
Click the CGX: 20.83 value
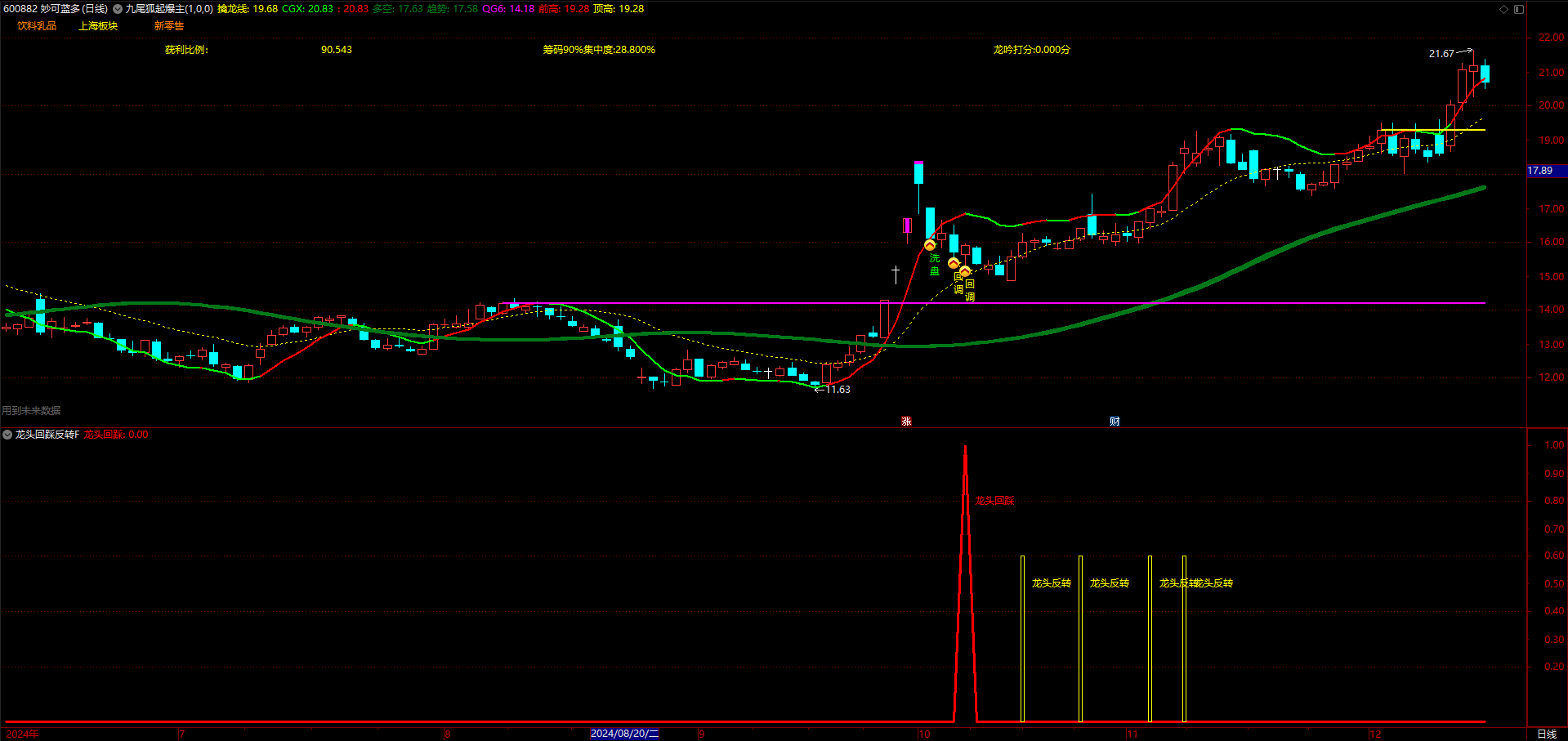coord(307,9)
